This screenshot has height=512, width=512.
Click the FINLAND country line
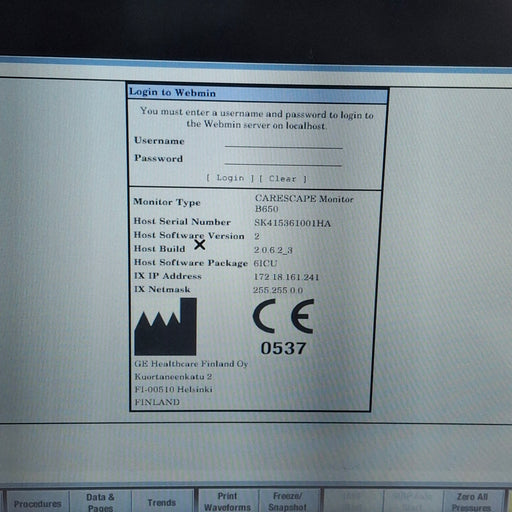click(x=157, y=402)
